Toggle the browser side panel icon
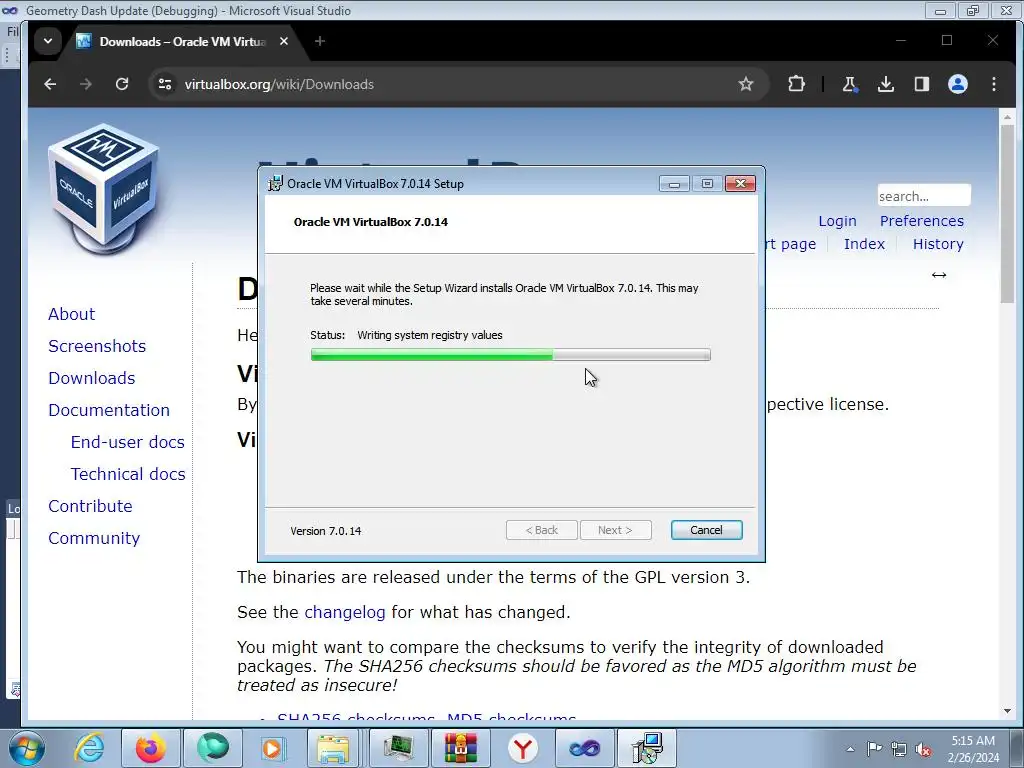1024x768 pixels. click(921, 84)
